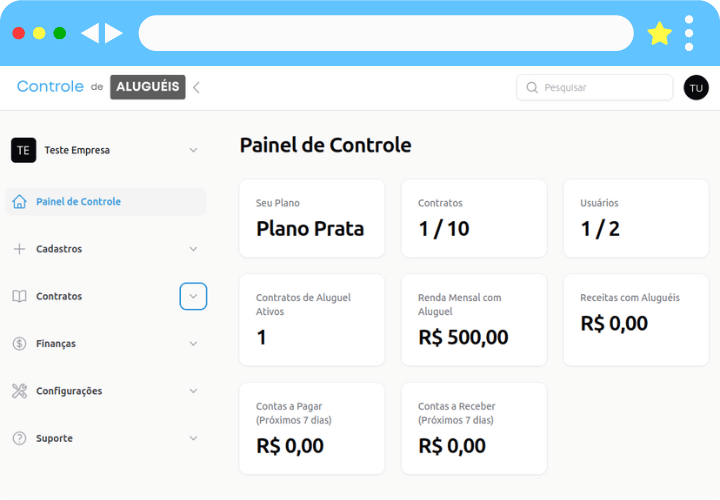Open the browser three-dot menu
720x500 pixels.
point(689,33)
